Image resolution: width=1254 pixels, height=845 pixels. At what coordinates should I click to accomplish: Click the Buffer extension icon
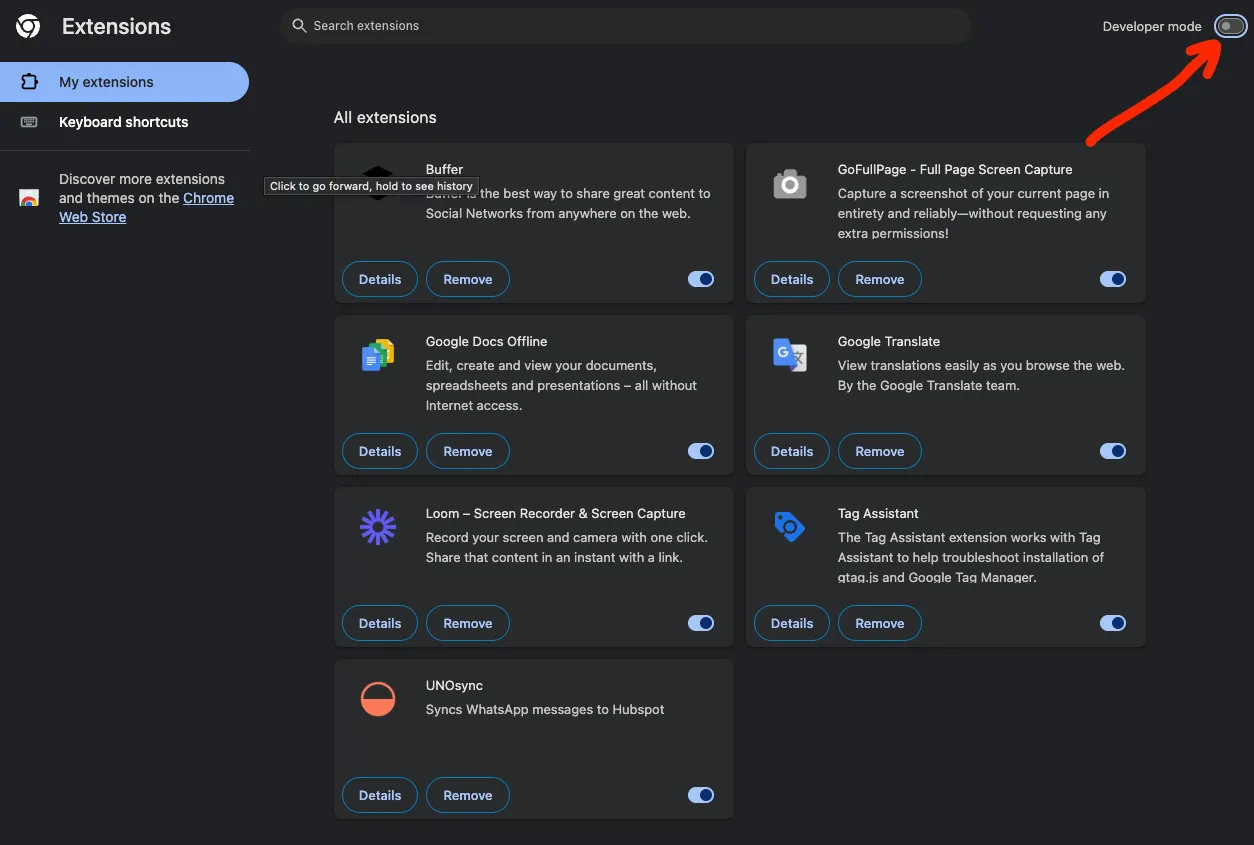click(x=377, y=182)
